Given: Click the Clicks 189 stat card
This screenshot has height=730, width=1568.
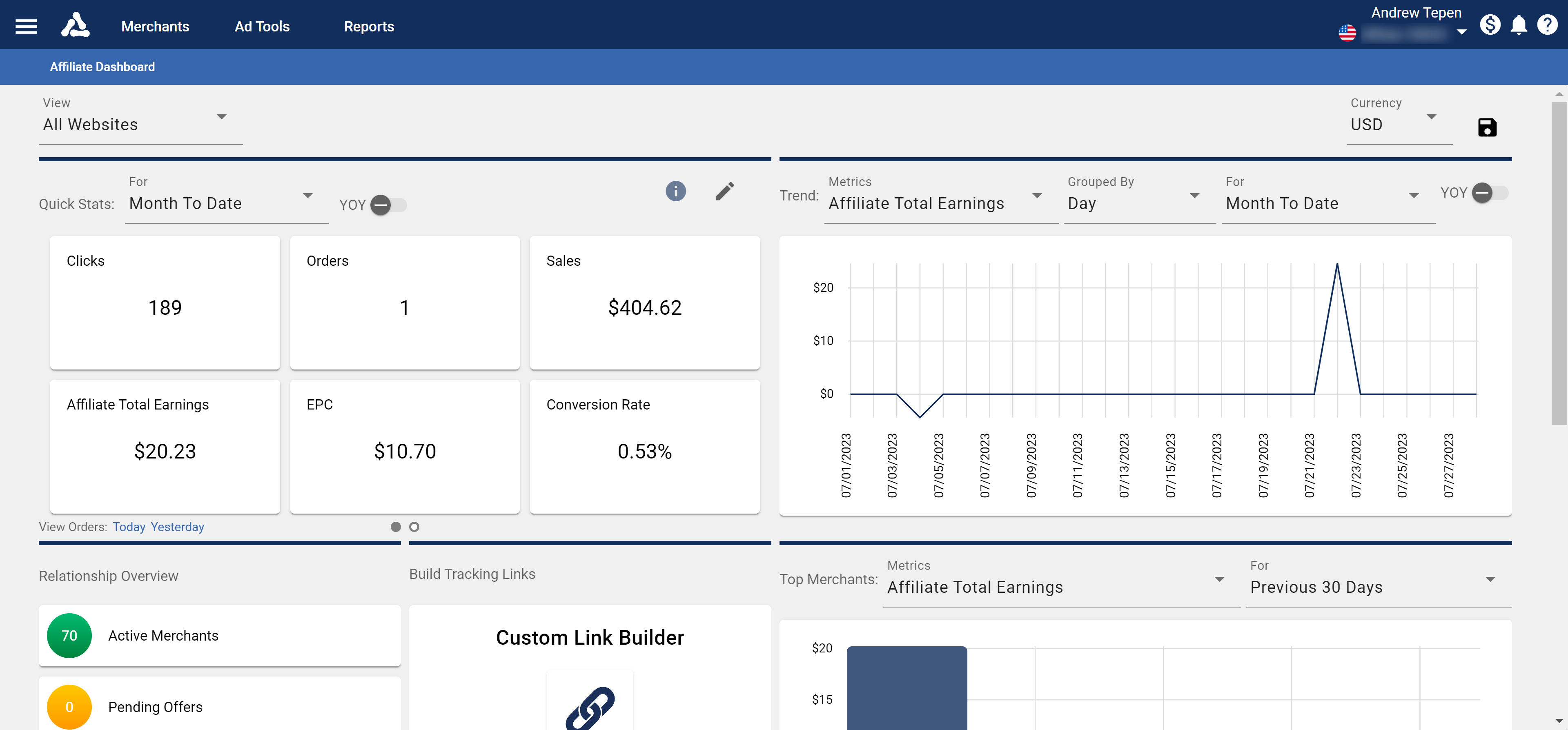Looking at the screenshot, I should pos(165,303).
